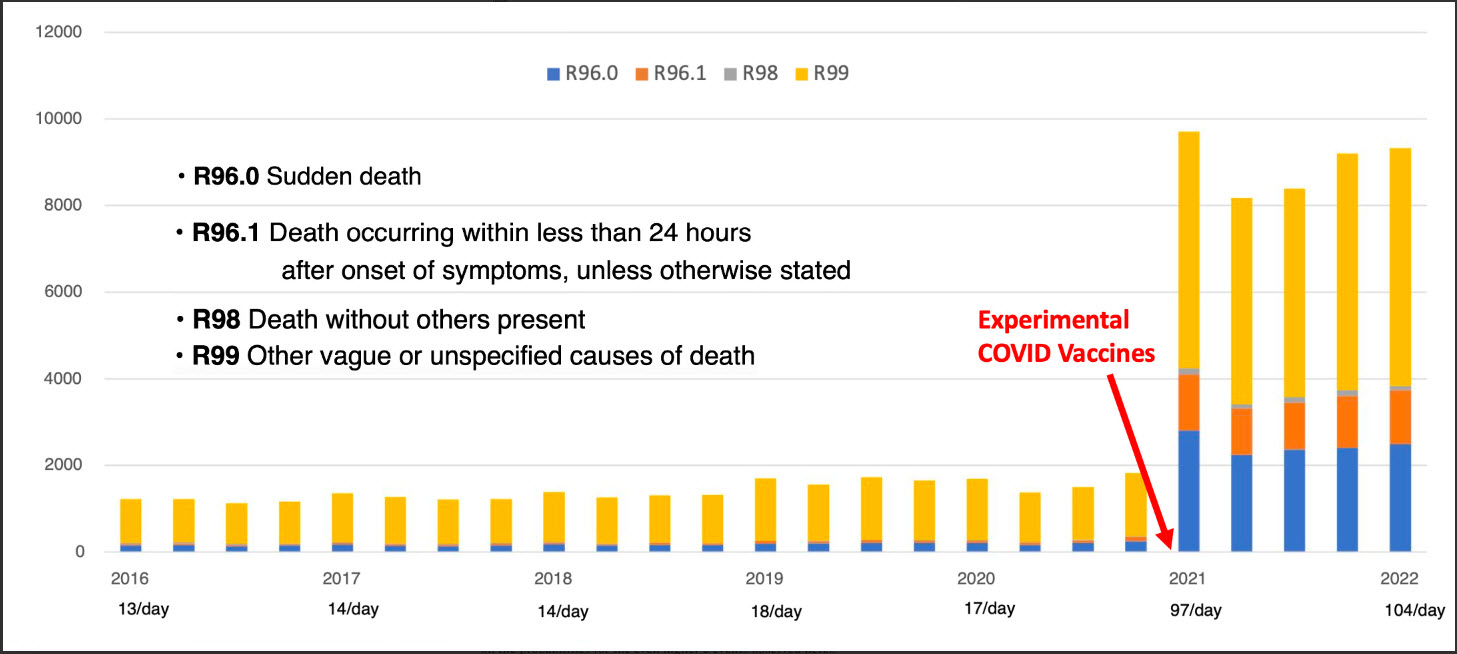
Task: Select the '97/day' label under 2021
Action: pos(1196,609)
